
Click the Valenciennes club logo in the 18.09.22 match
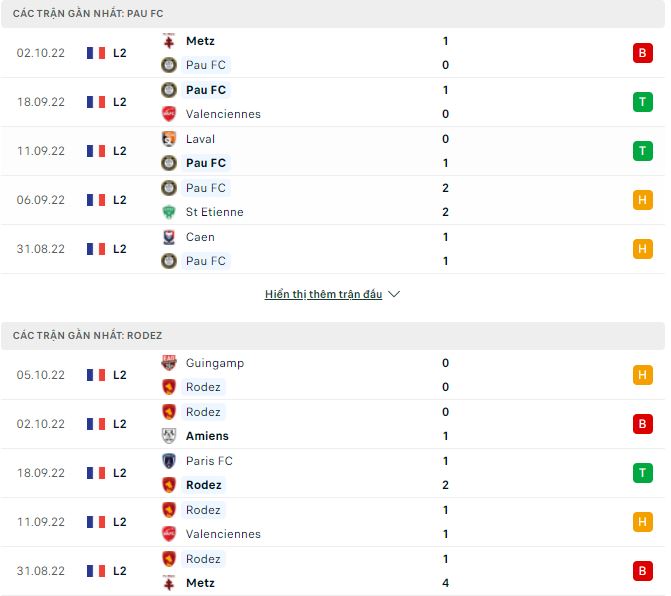coord(169,114)
